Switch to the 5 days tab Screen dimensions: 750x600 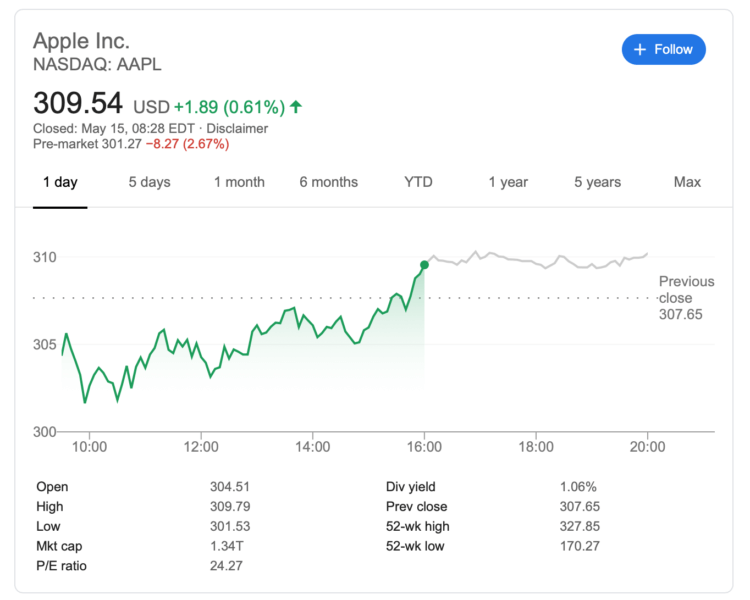click(x=149, y=182)
